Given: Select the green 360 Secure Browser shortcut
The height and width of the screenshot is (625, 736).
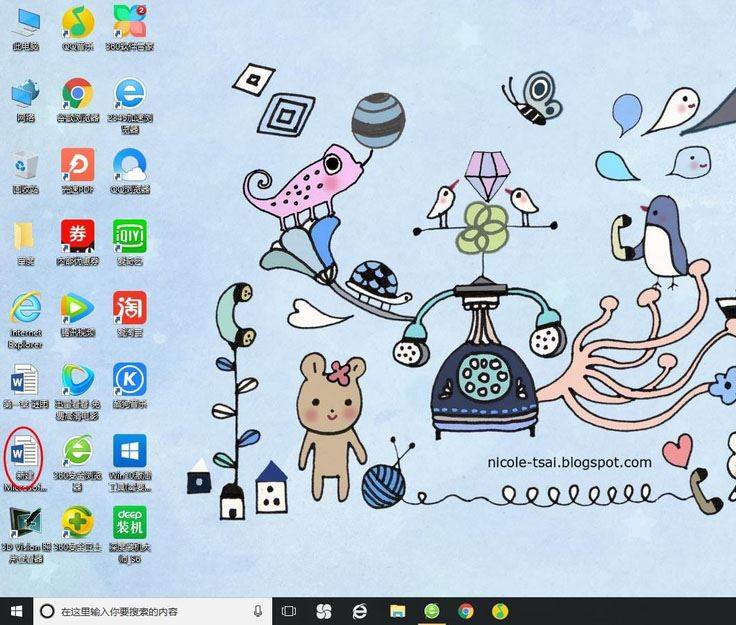Looking at the screenshot, I should (x=77, y=464).
